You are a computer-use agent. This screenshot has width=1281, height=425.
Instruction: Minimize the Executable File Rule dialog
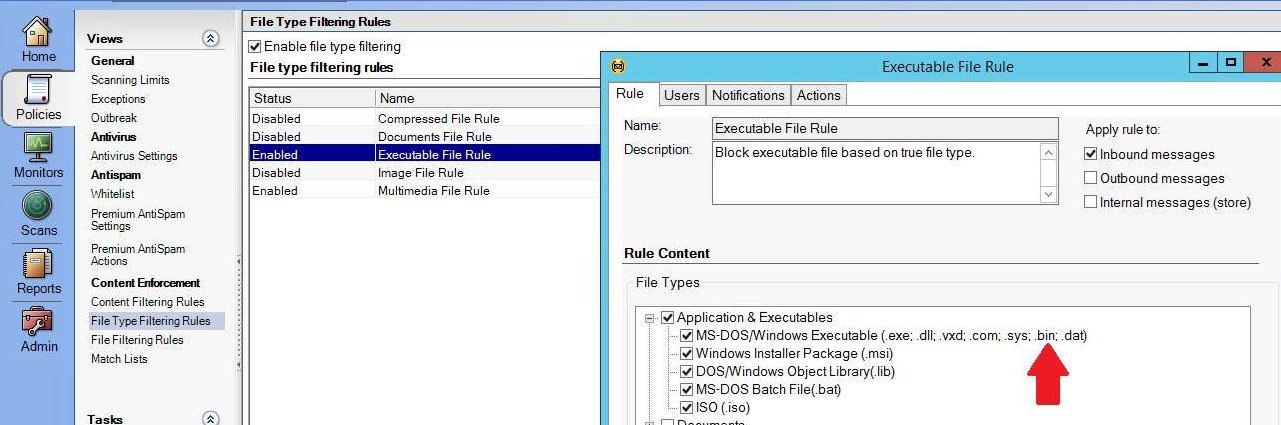pyautogui.click(x=1204, y=64)
